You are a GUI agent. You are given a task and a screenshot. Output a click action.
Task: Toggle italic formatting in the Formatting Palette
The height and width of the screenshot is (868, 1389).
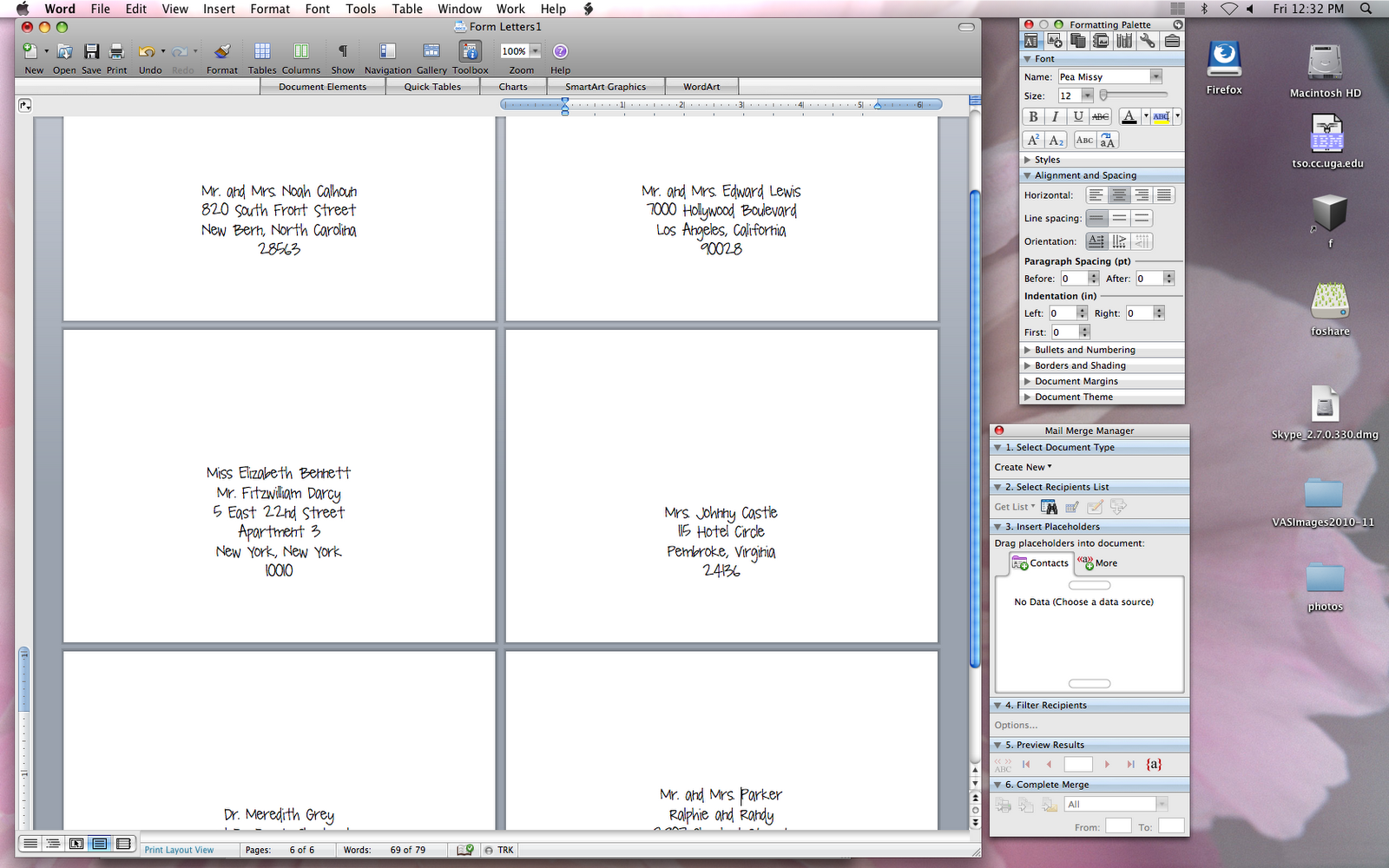point(1055,116)
